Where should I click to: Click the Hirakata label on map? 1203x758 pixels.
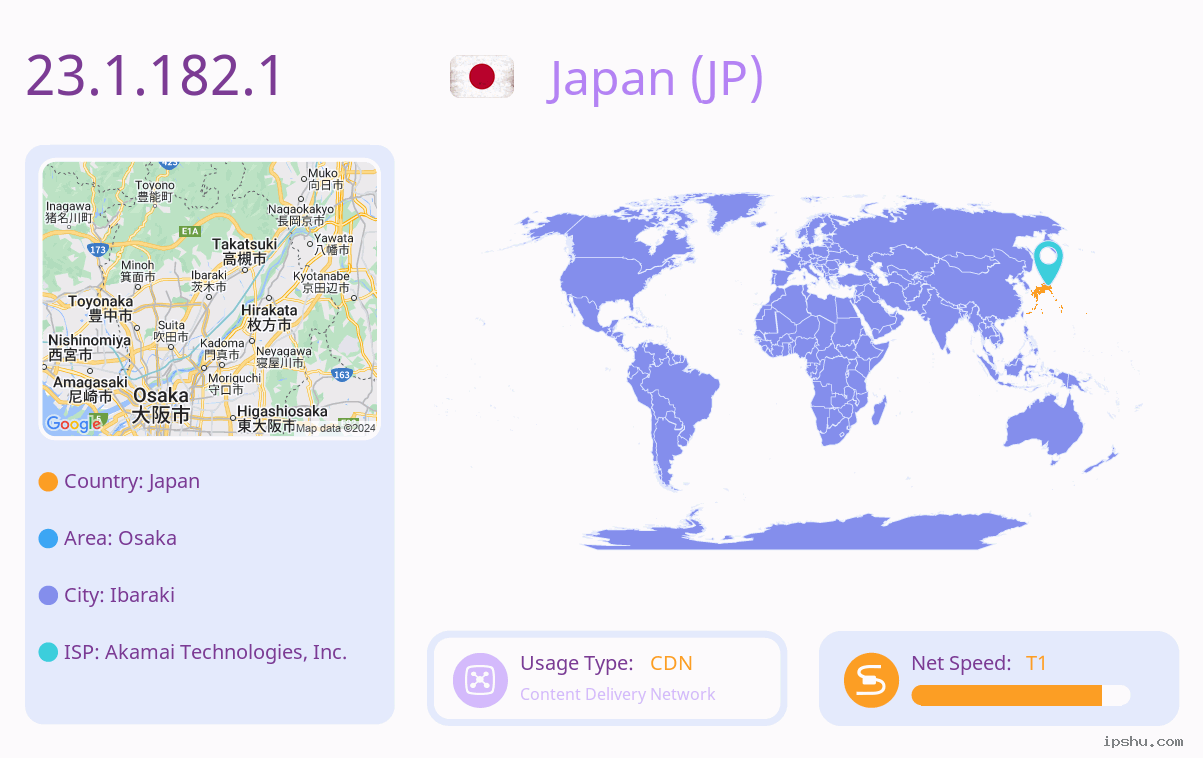click(269, 318)
